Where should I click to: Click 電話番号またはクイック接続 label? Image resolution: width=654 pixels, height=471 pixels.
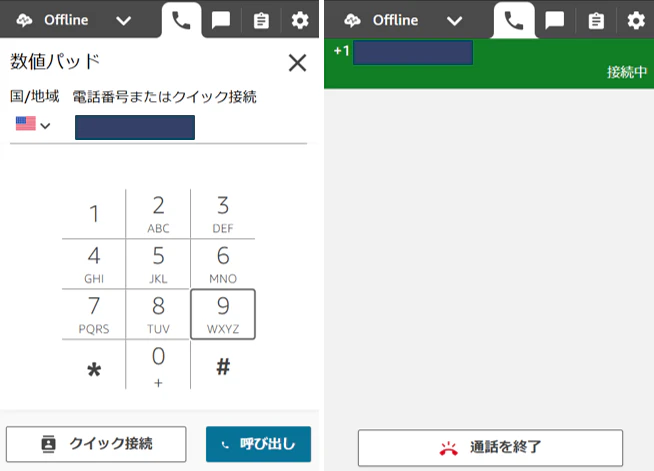164,97
